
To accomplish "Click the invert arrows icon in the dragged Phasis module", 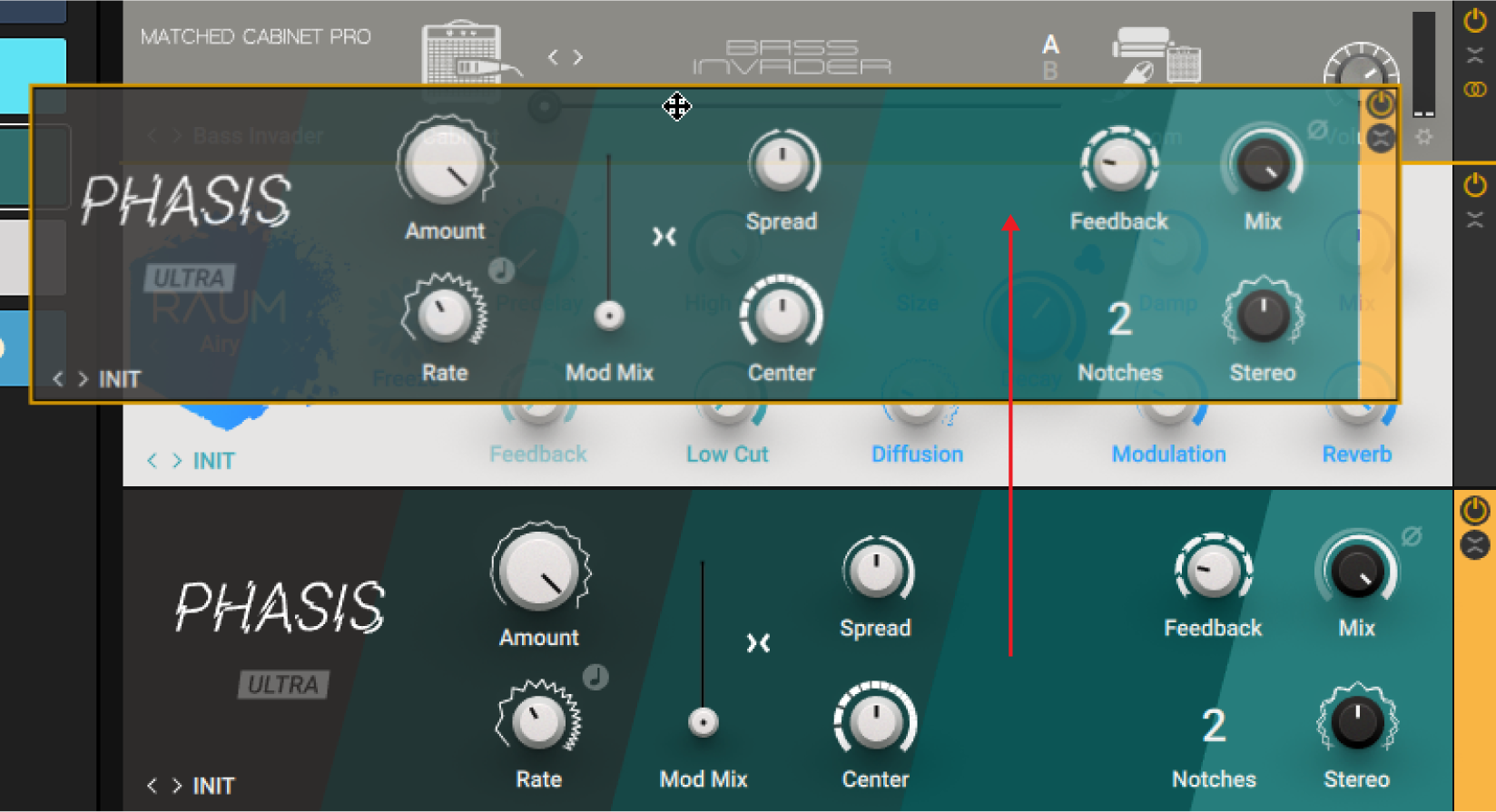I will (664, 237).
